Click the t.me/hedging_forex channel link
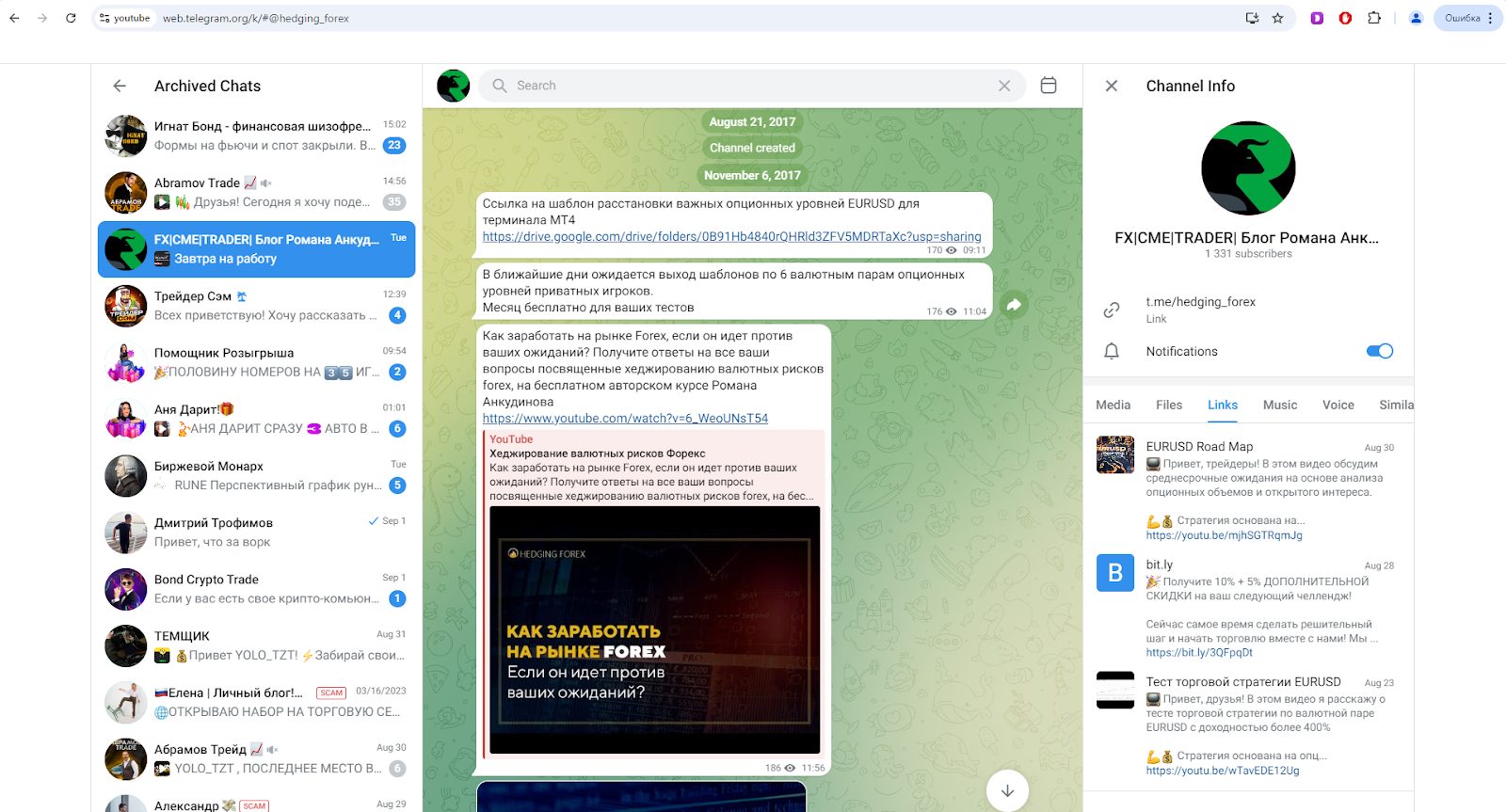This screenshot has width=1506, height=812. pos(1200,302)
